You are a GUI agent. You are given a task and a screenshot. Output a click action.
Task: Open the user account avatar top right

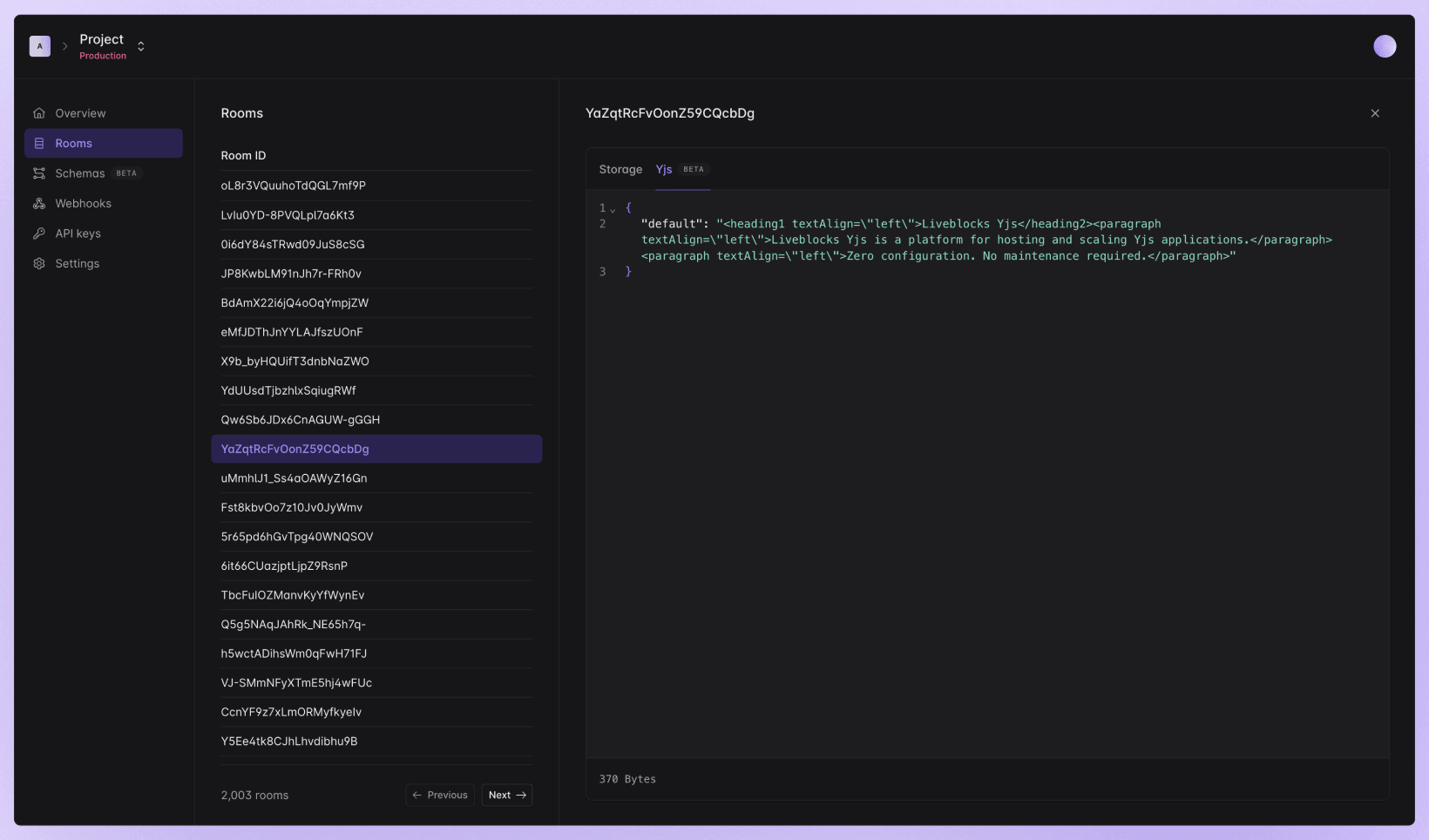click(1385, 45)
